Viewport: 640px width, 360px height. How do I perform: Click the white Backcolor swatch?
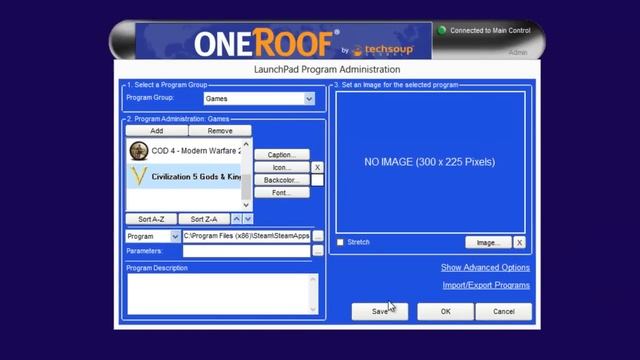[317, 180]
